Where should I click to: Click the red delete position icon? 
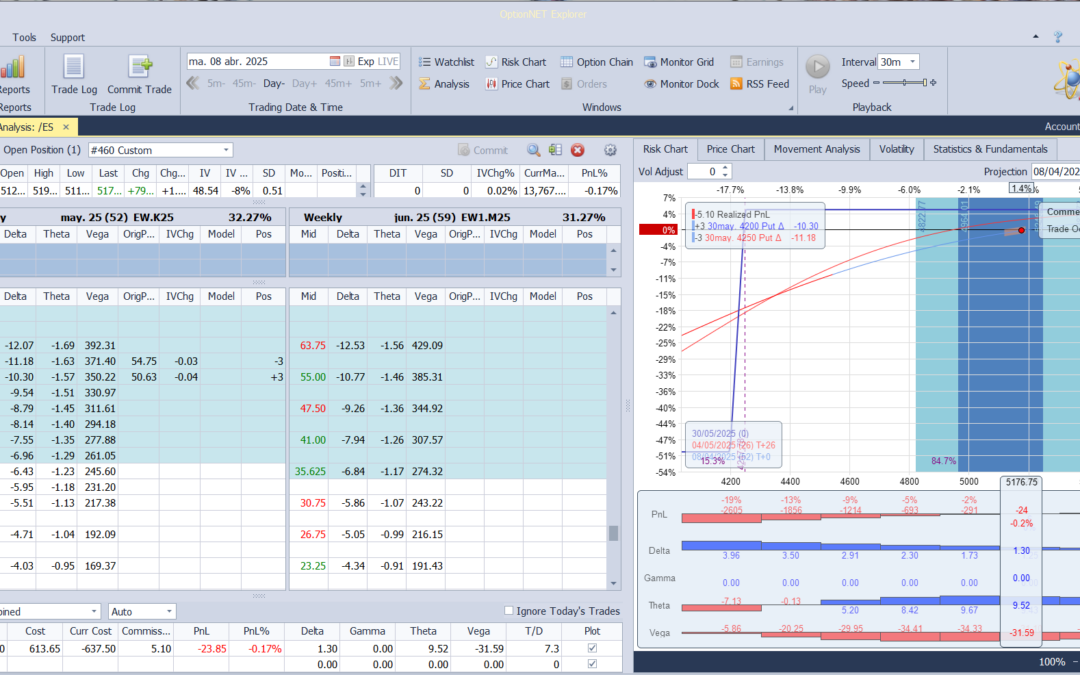click(577, 150)
